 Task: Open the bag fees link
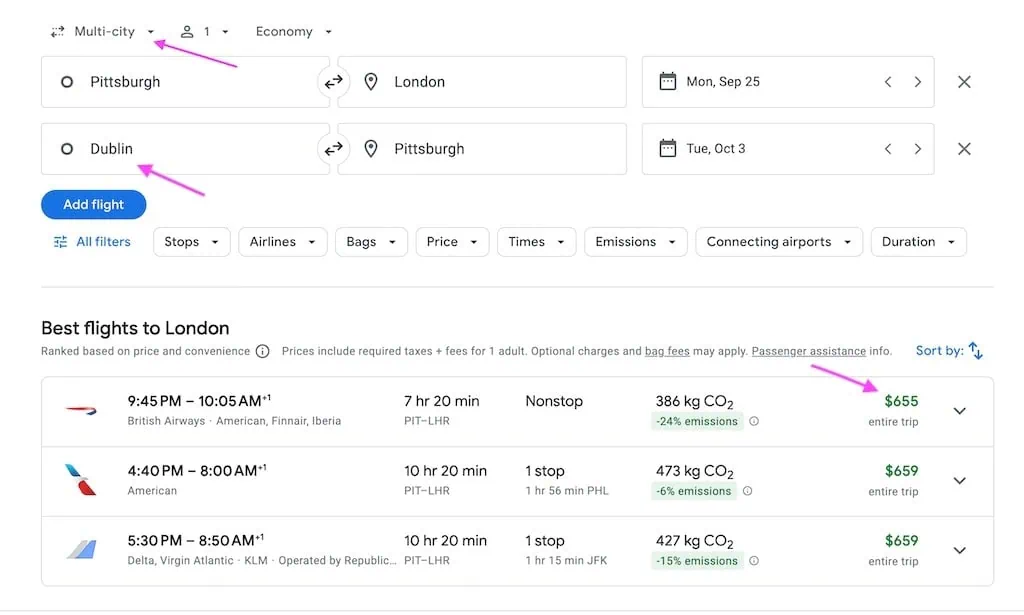click(667, 351)
